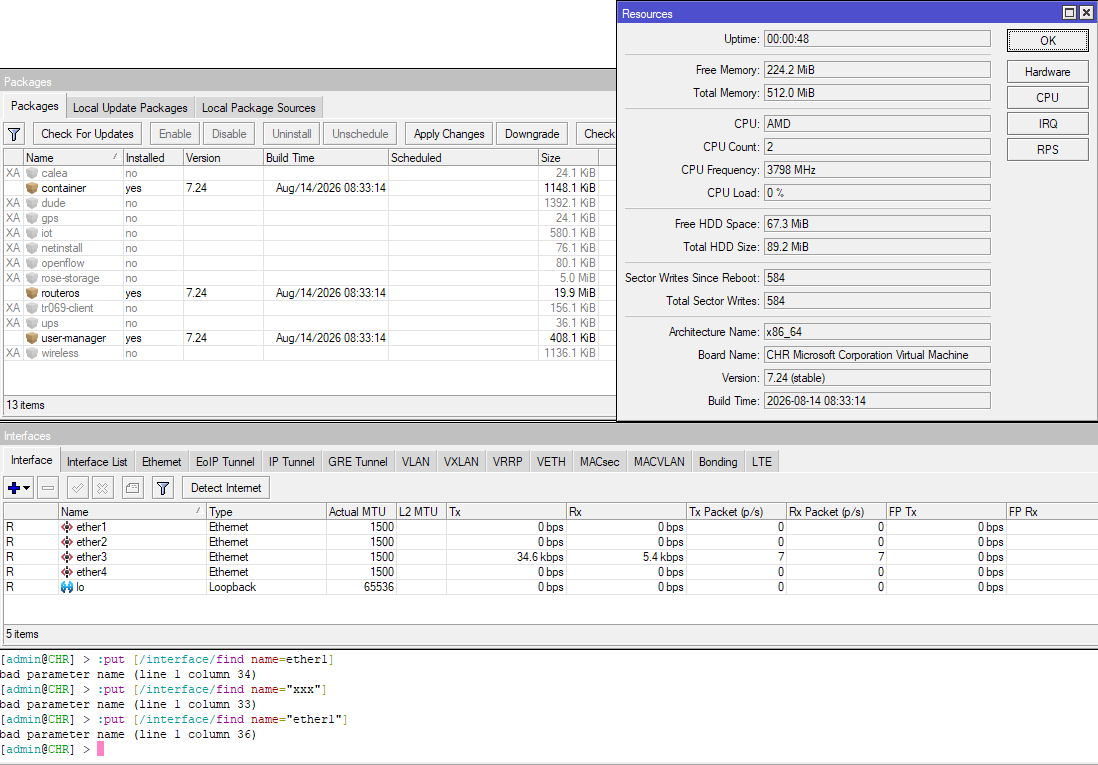Select the ether4 interface icon

[67, 572]
